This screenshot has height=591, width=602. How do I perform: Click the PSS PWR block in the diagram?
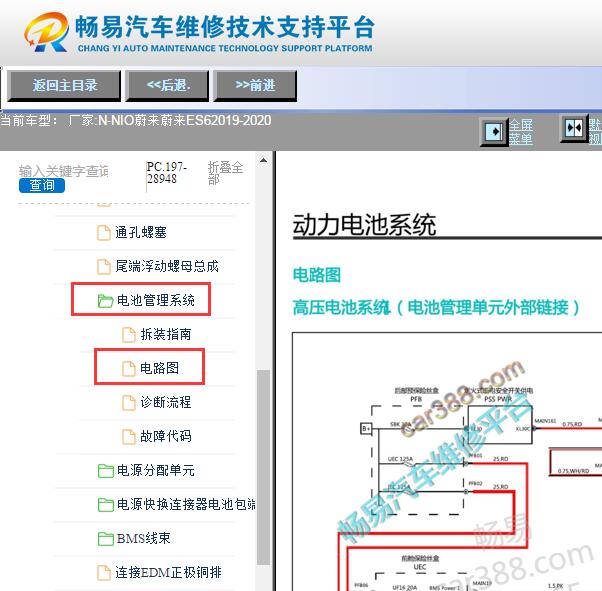[500, 424]
